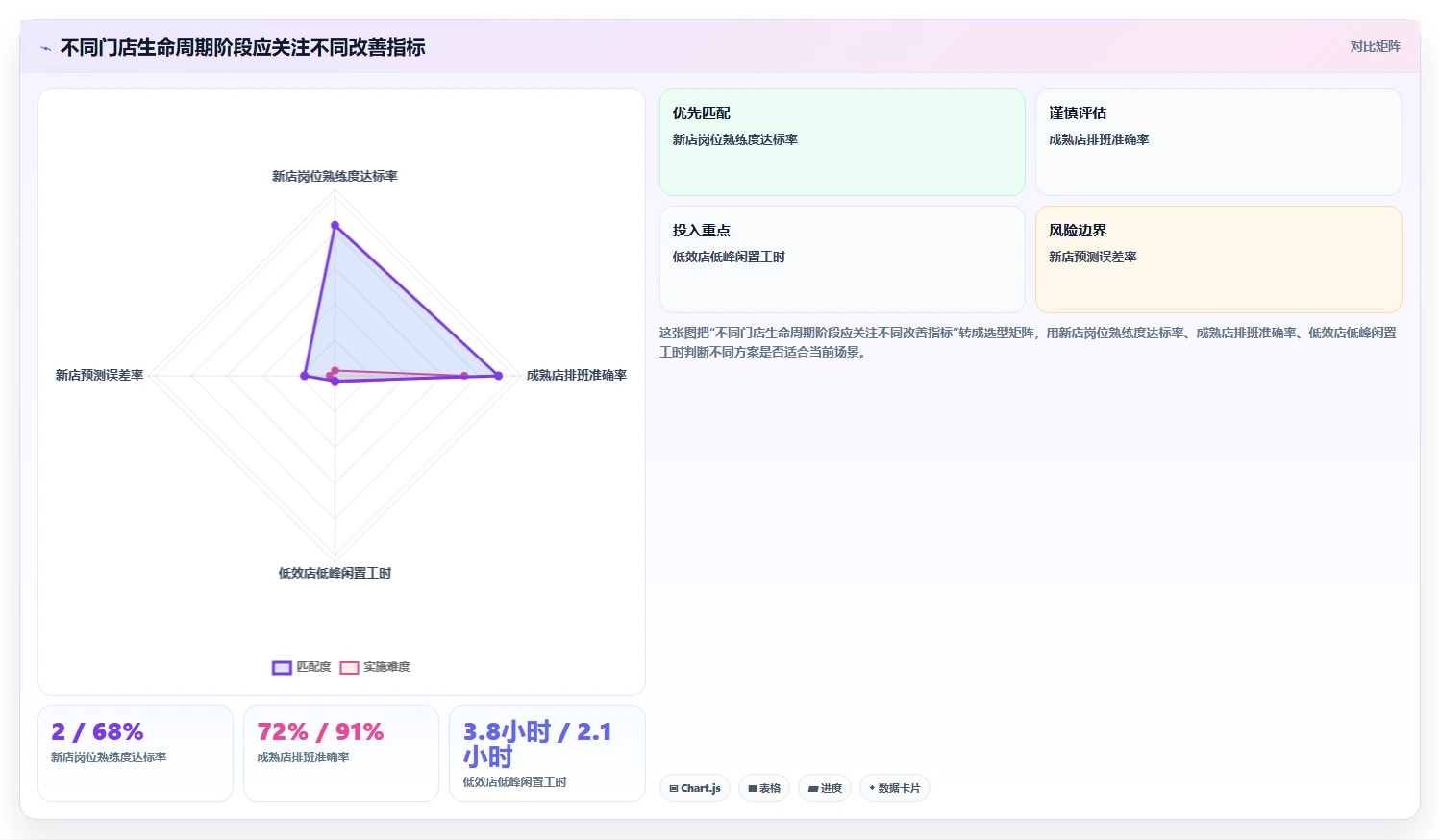The height and width of the screenshot is (840, 1440).
Task: Click 新店预测误差率 text in 风险边界 card
Action: click(1092, 257)
